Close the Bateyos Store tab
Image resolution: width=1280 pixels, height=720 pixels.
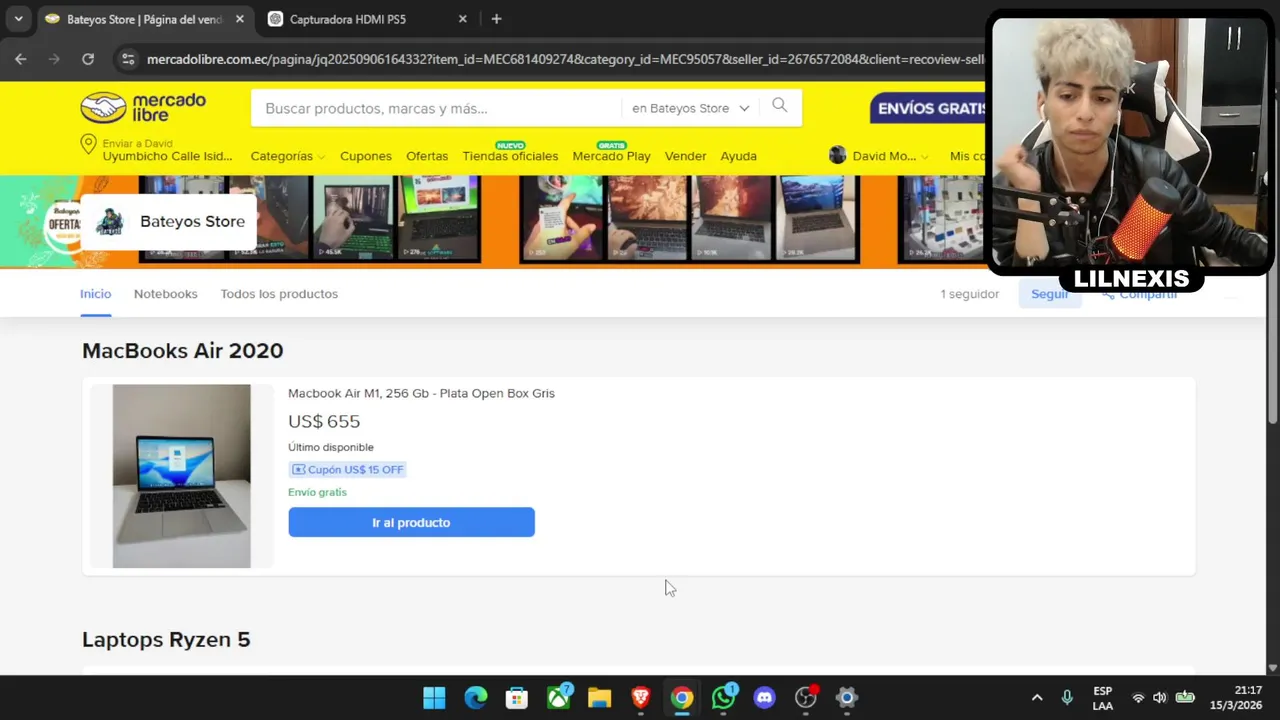coord(240,19)
